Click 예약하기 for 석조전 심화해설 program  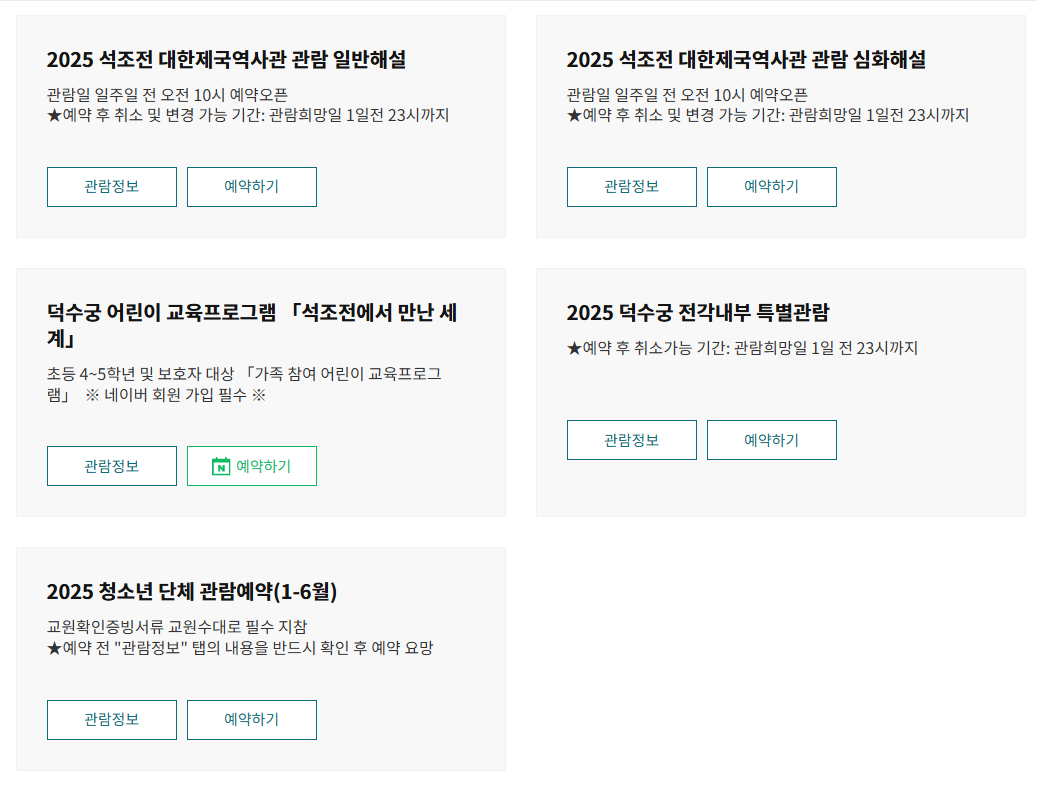pos(771,186)
